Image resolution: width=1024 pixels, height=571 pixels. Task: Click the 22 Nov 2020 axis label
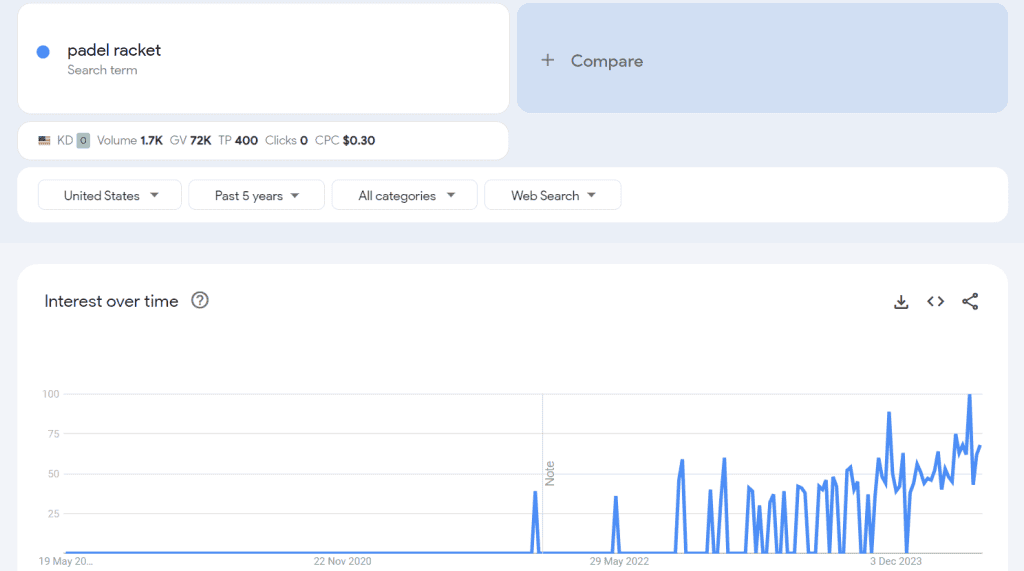click(342, 561)
